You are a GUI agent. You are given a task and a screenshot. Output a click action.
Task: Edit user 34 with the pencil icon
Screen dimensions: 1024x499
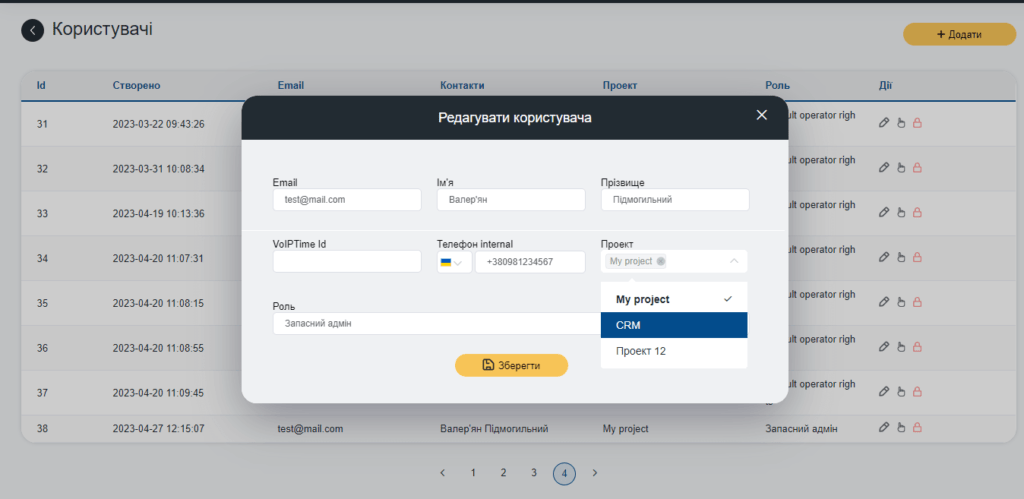884,257
